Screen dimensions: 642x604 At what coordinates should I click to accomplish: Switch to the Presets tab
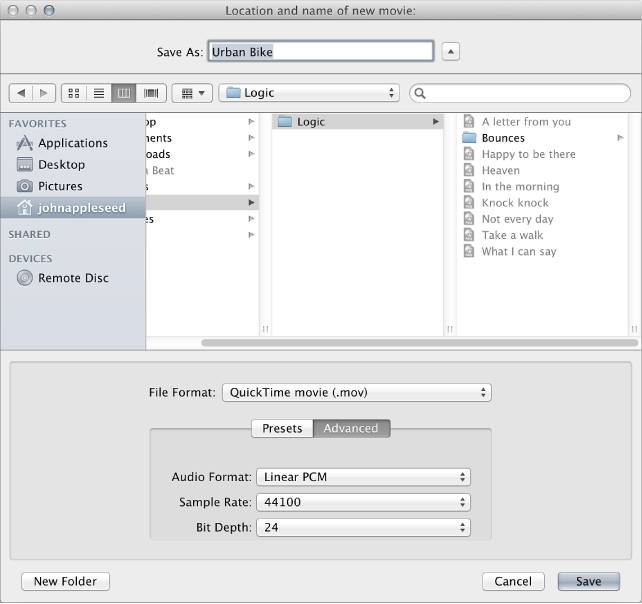tap(282, 428)
